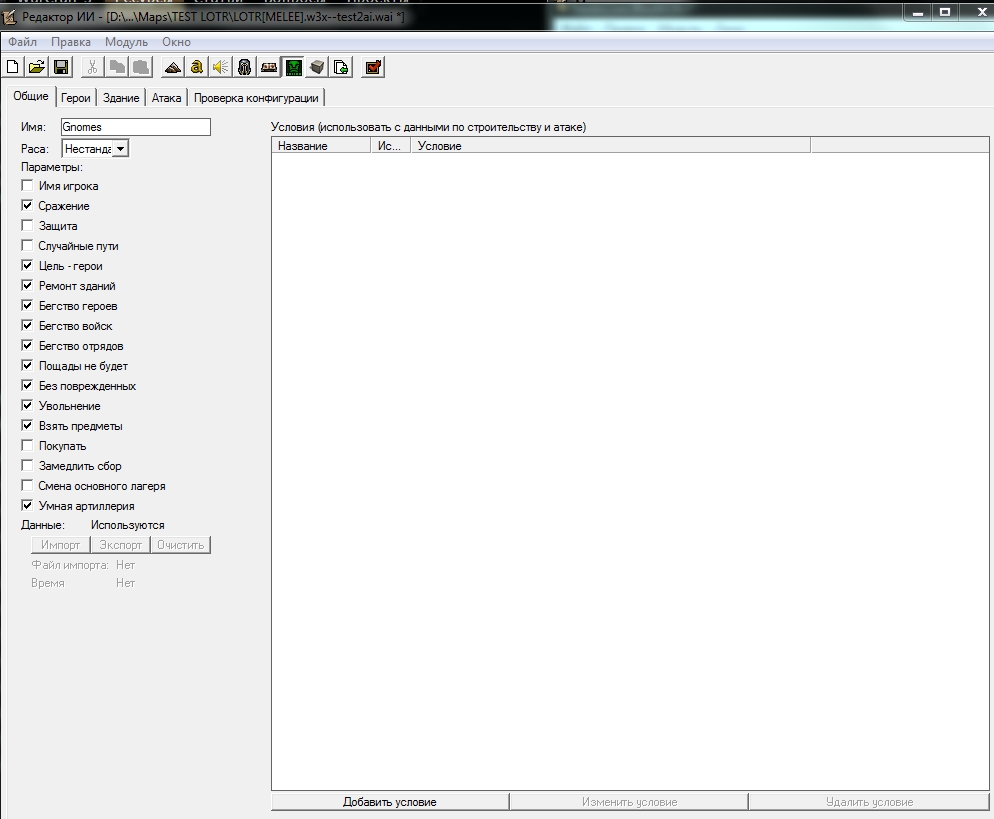Toggle Бегство войск checkbox
The width and height of the screenshot is (994, 819).
click(27, 325)
